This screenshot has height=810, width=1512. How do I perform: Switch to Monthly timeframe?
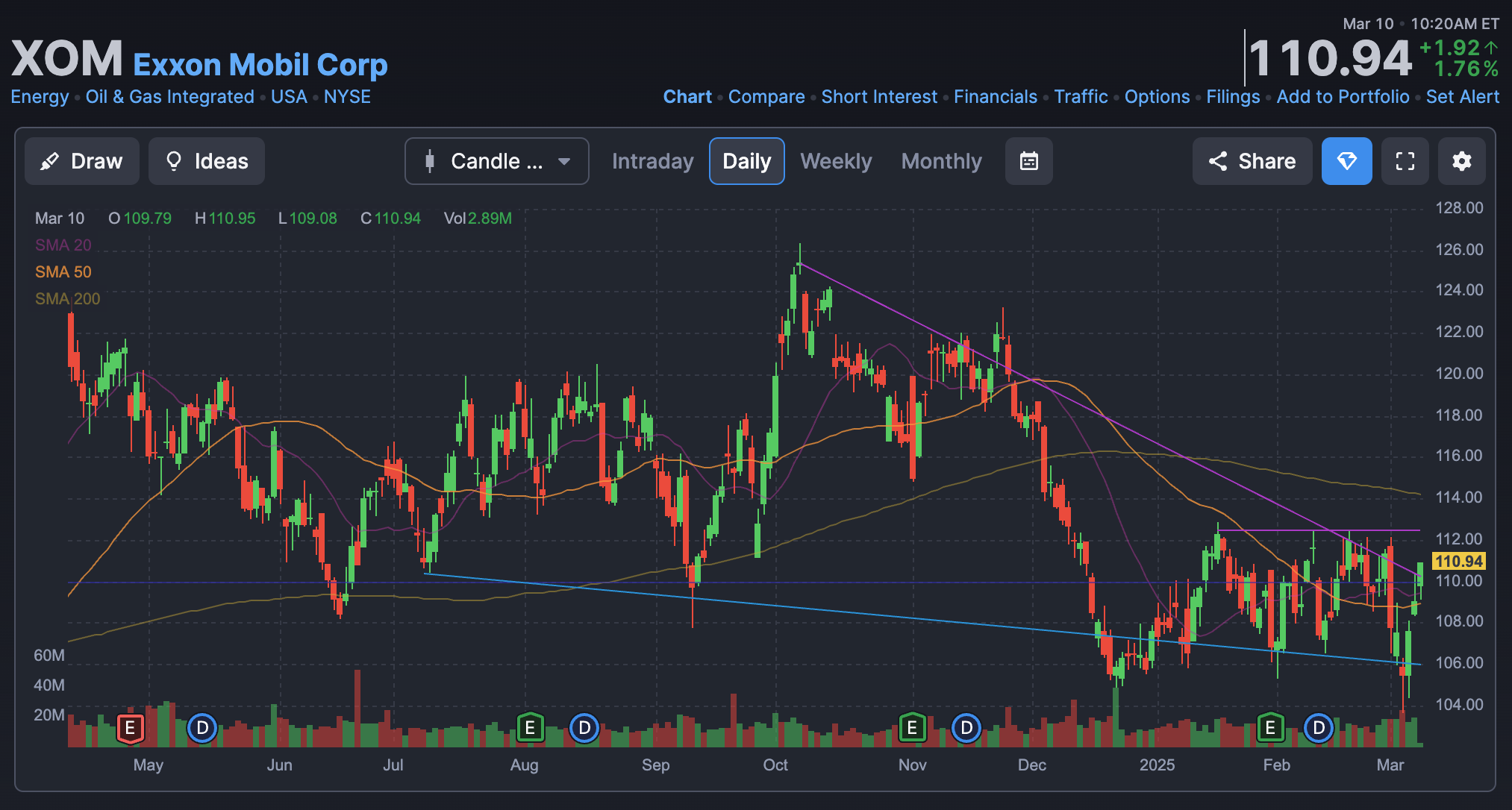pyautogui.click(x=941, y=161)
